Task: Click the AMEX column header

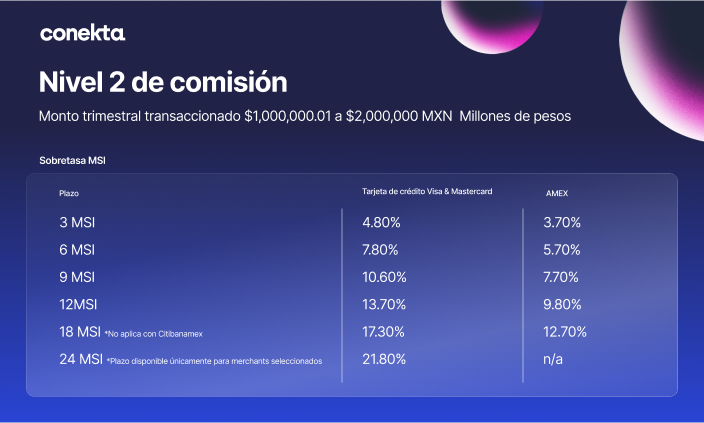Action: (x=557, y=194)
